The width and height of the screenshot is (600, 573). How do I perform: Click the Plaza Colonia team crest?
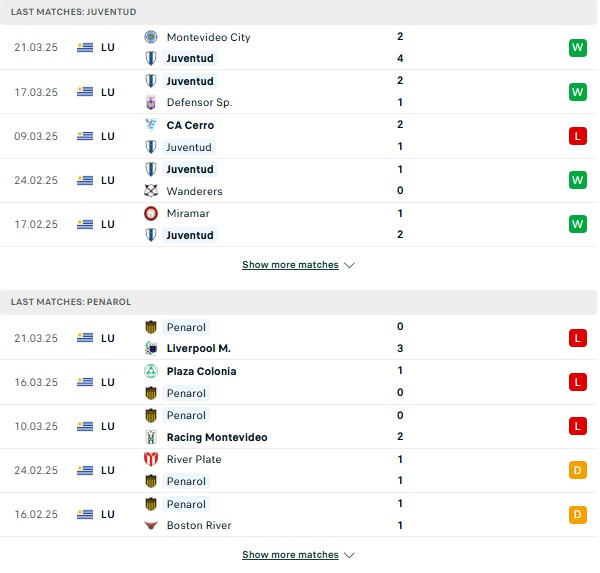(x=151, y=371)
